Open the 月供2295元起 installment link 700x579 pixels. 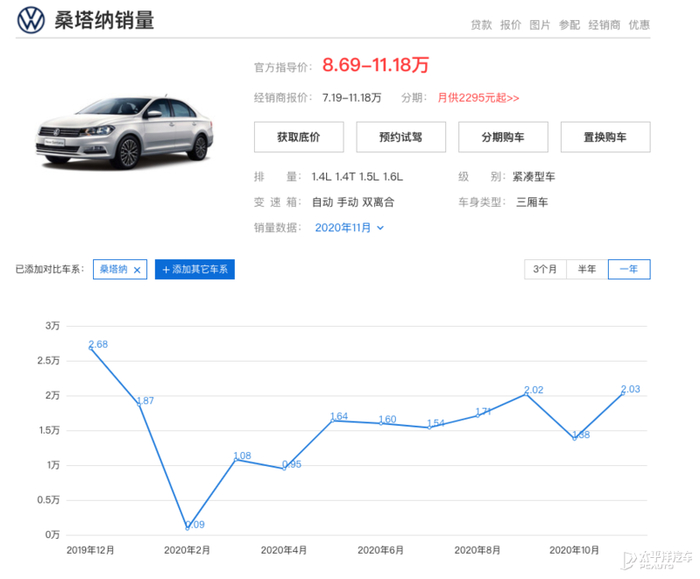coord(479,98)
